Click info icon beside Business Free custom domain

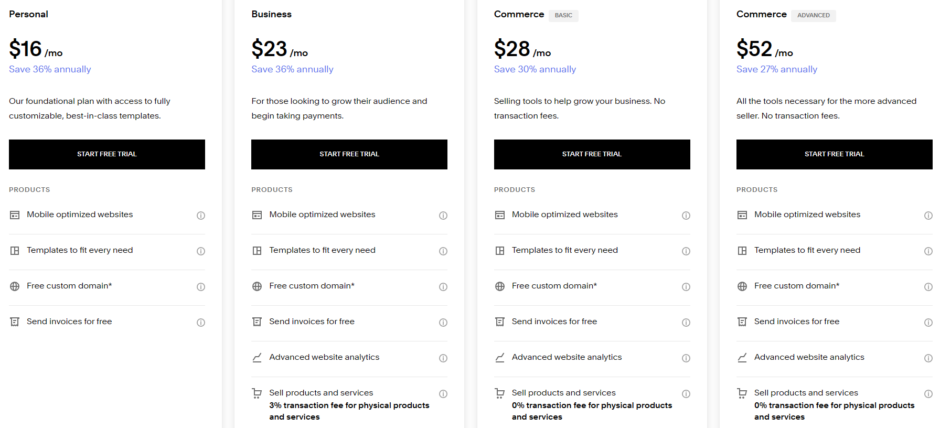click(443, 286)
